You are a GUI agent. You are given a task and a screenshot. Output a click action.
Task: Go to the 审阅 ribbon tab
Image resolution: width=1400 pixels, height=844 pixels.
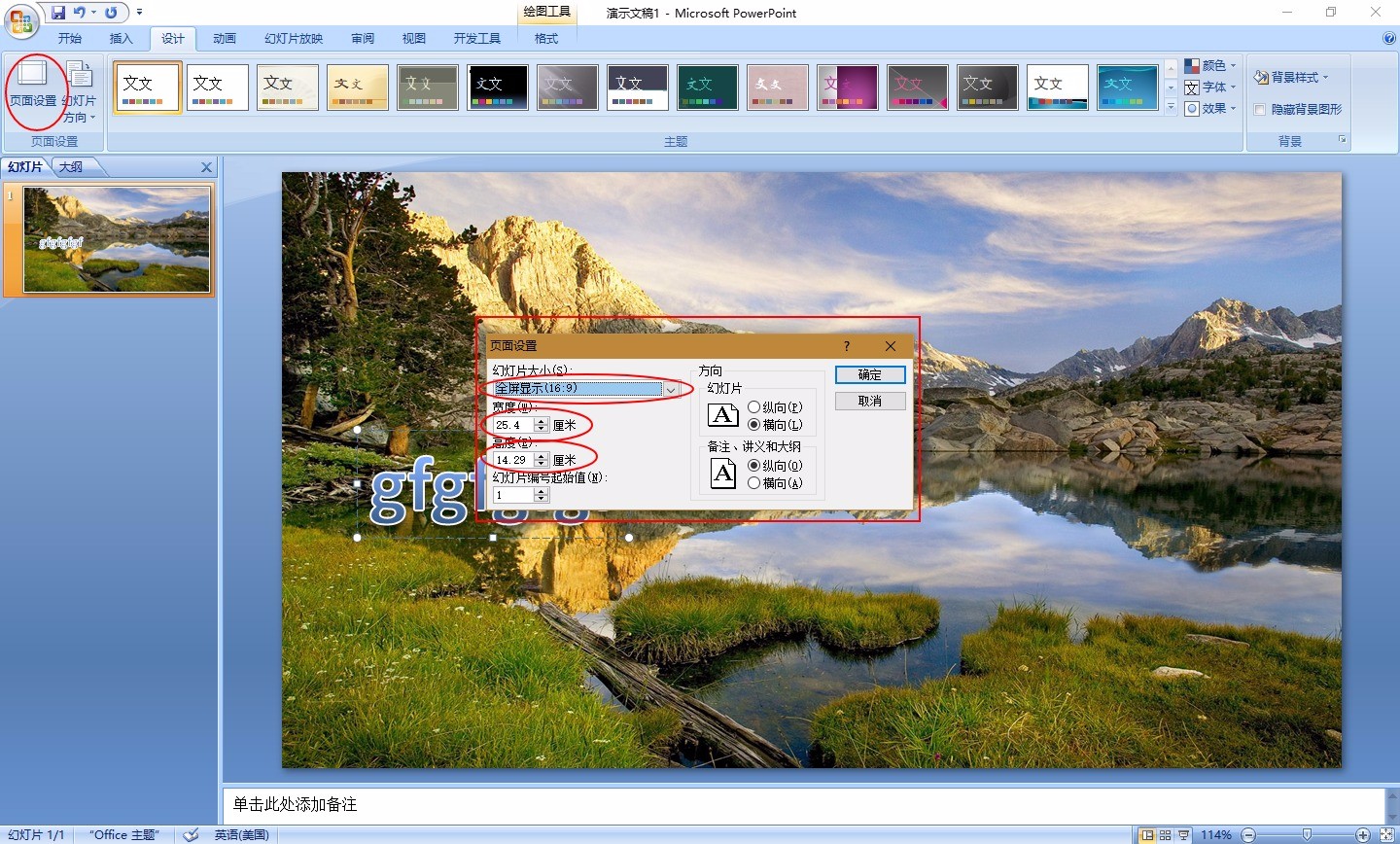(x=363, y=39)
